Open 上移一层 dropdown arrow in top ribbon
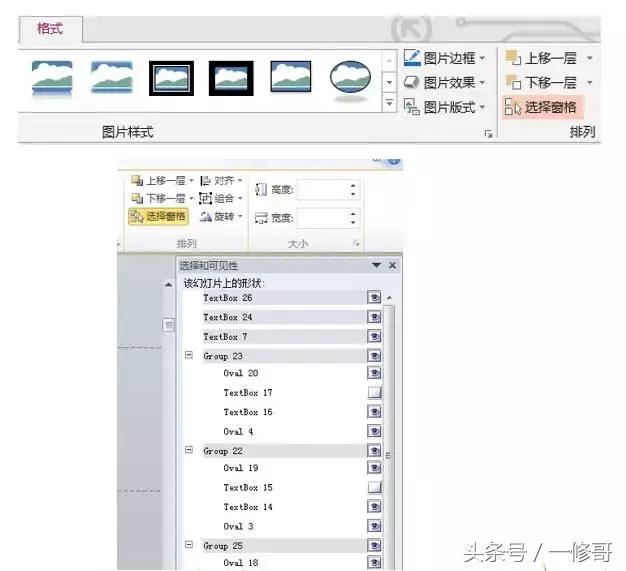 coord(589,58)
